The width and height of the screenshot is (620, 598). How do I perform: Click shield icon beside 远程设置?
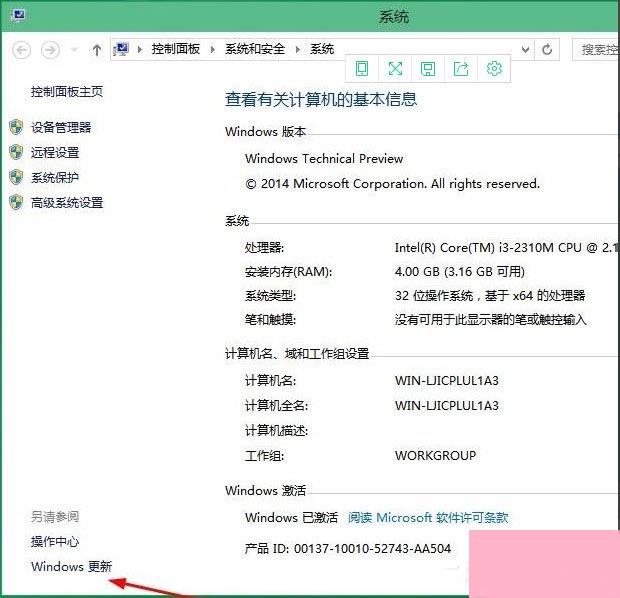(16, 152)
